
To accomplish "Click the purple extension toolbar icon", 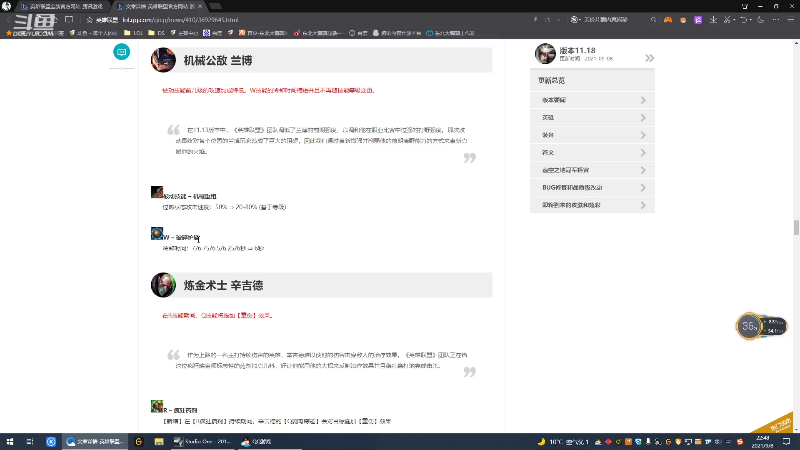I will tap(698, 20).
